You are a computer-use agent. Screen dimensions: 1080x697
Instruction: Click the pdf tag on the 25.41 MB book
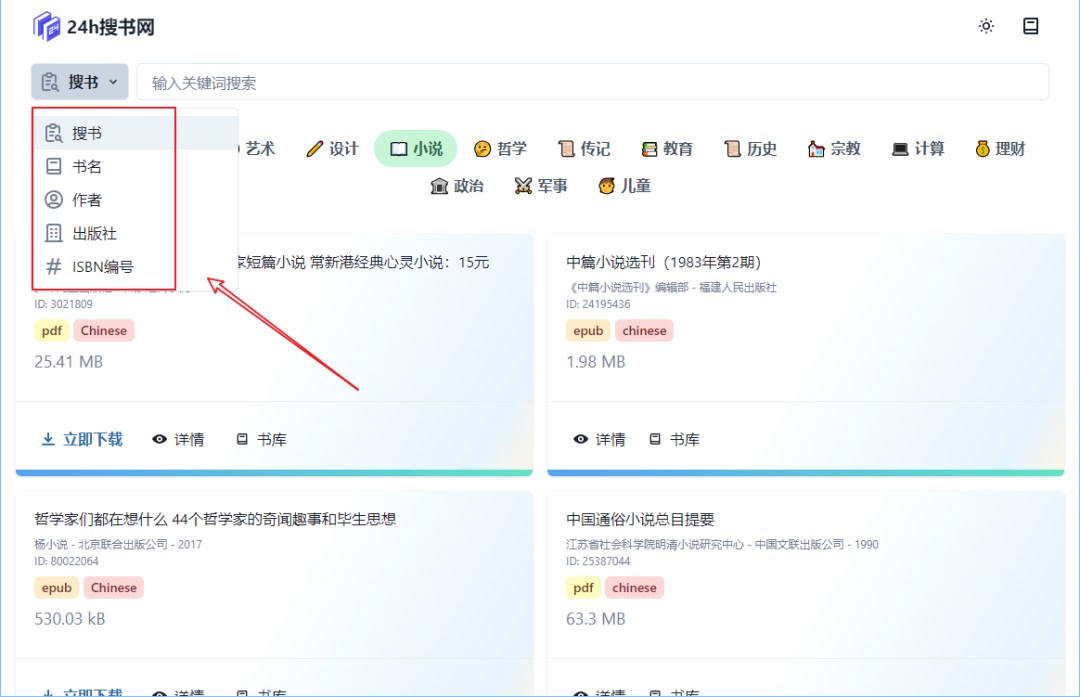52,331
